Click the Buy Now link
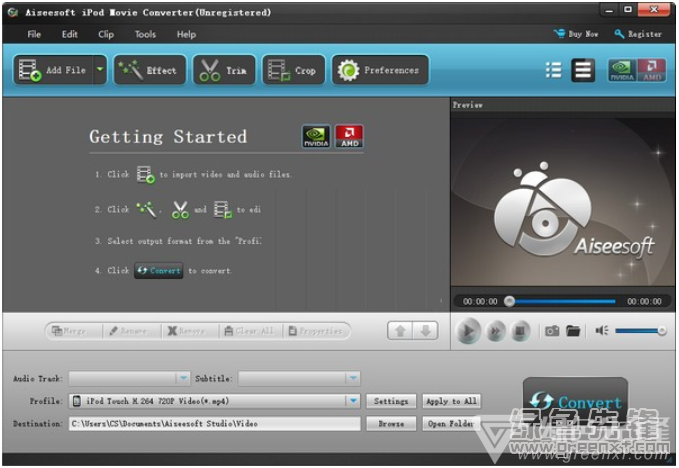 [x=576, y=34]
